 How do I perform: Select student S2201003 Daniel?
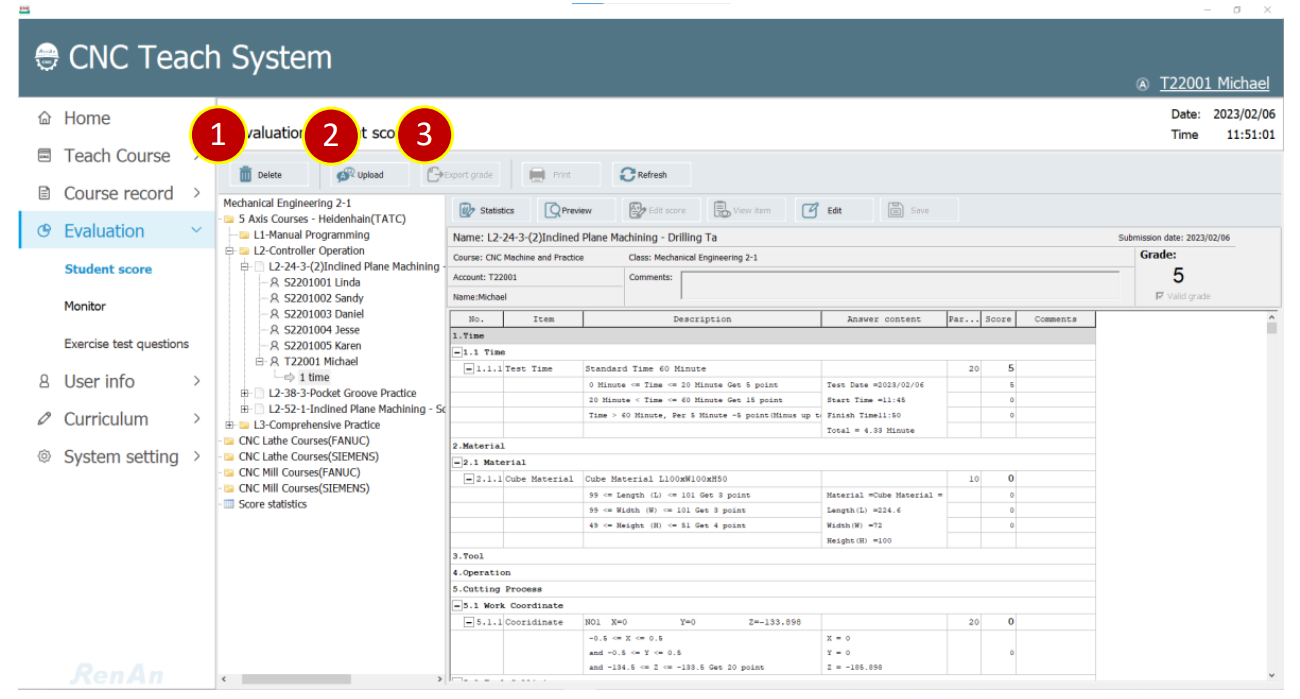click(323, 314)
